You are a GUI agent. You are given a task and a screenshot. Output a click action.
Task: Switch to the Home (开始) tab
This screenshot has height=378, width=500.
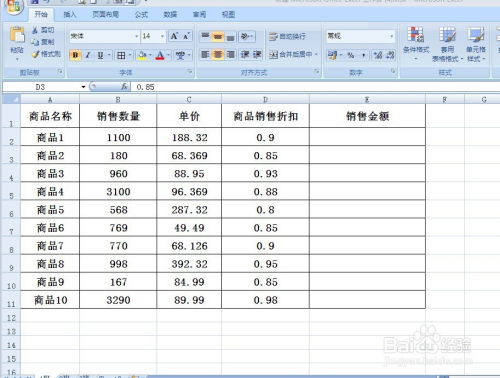41,14
